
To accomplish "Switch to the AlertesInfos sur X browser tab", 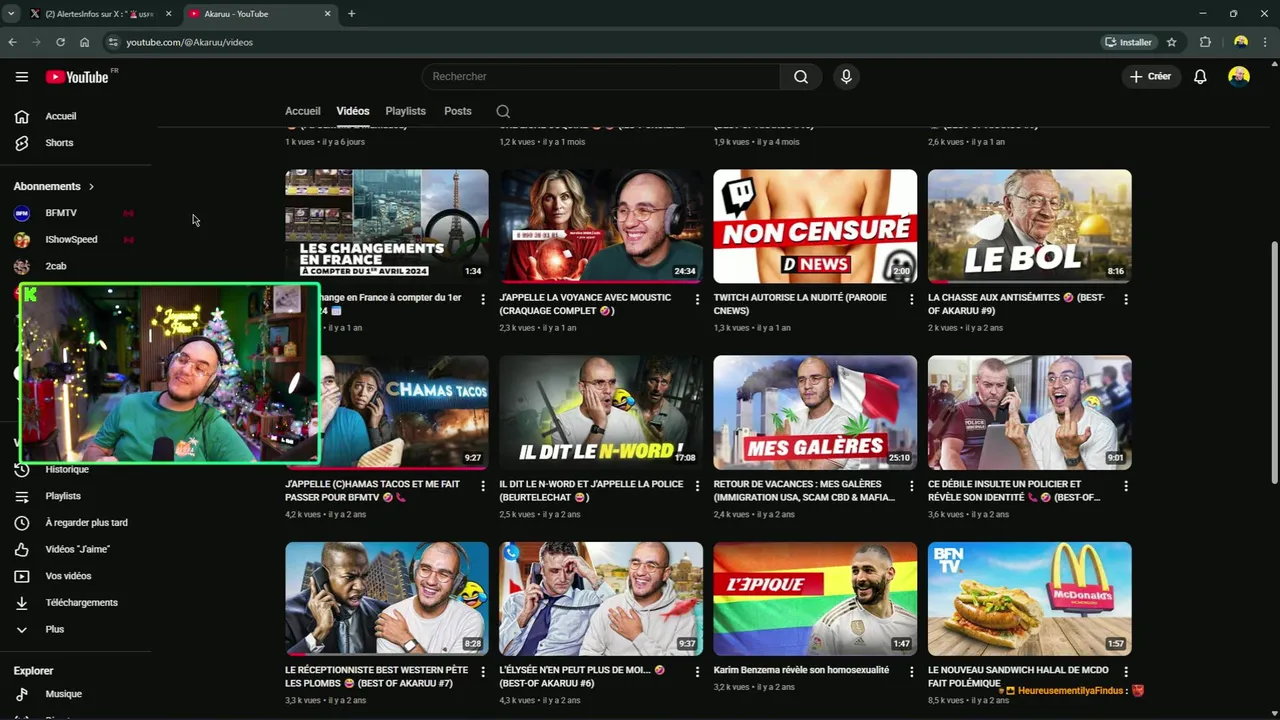I will pyautogui.click(x=100, y=14).
